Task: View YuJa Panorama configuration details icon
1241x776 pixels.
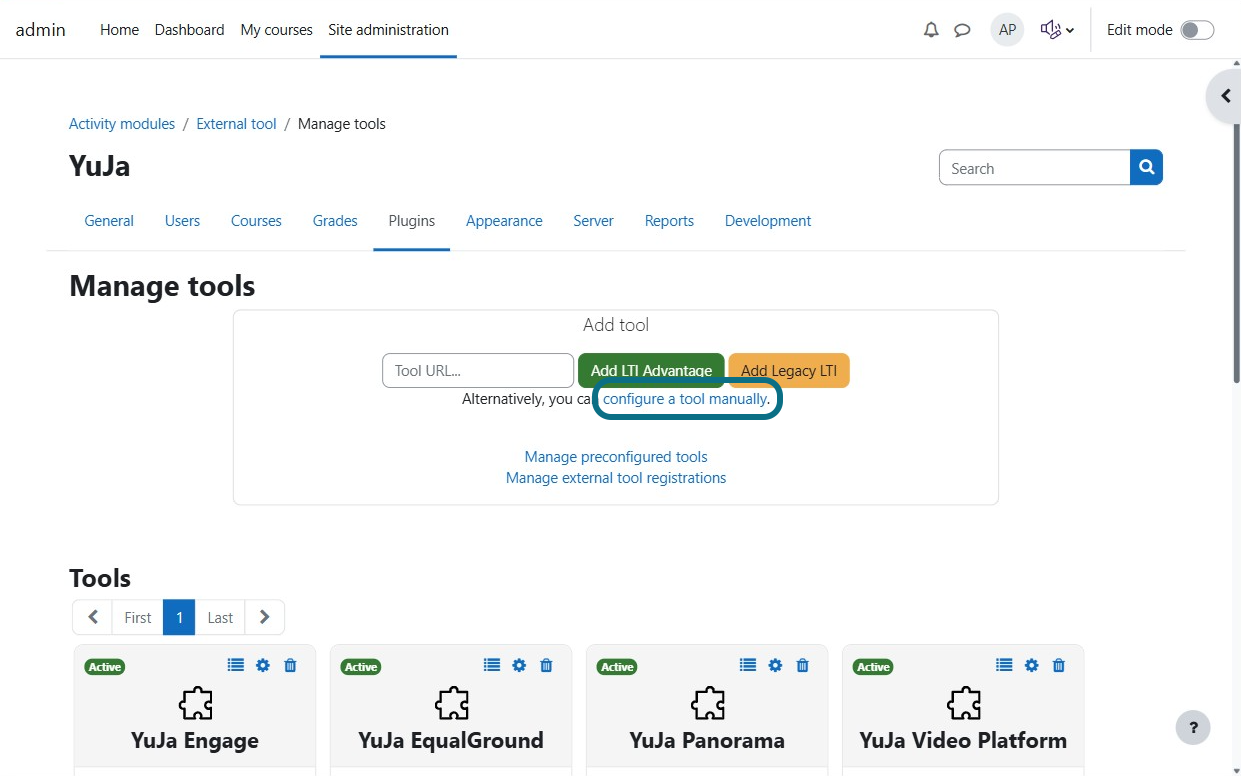Action: [748, 664]
